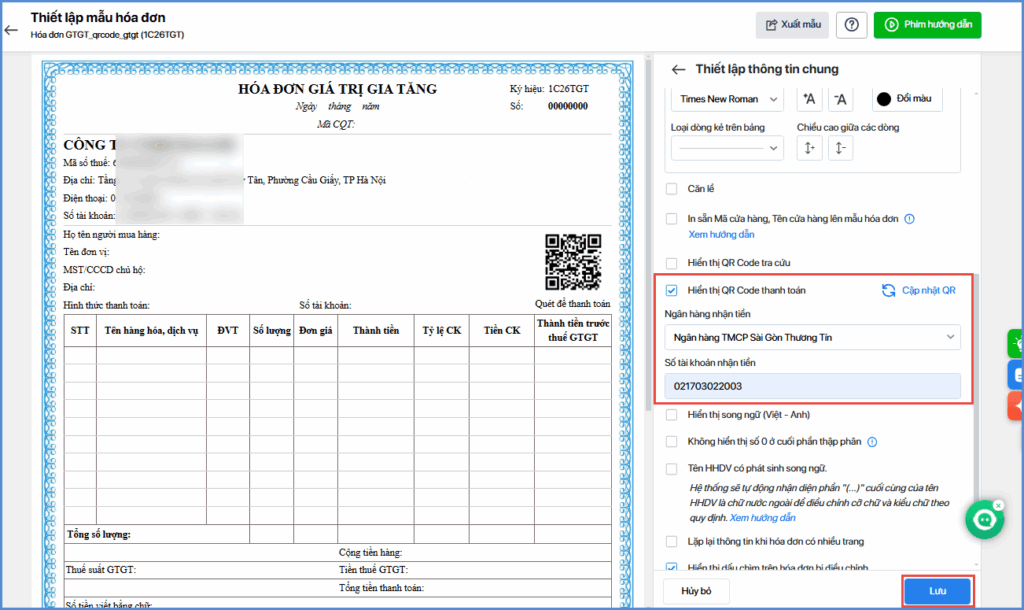This screenshot has height=610, width=1024.
Task: Uncheck 'Hiển thị QR Code thanh toán'
Action: coord(672,290)
